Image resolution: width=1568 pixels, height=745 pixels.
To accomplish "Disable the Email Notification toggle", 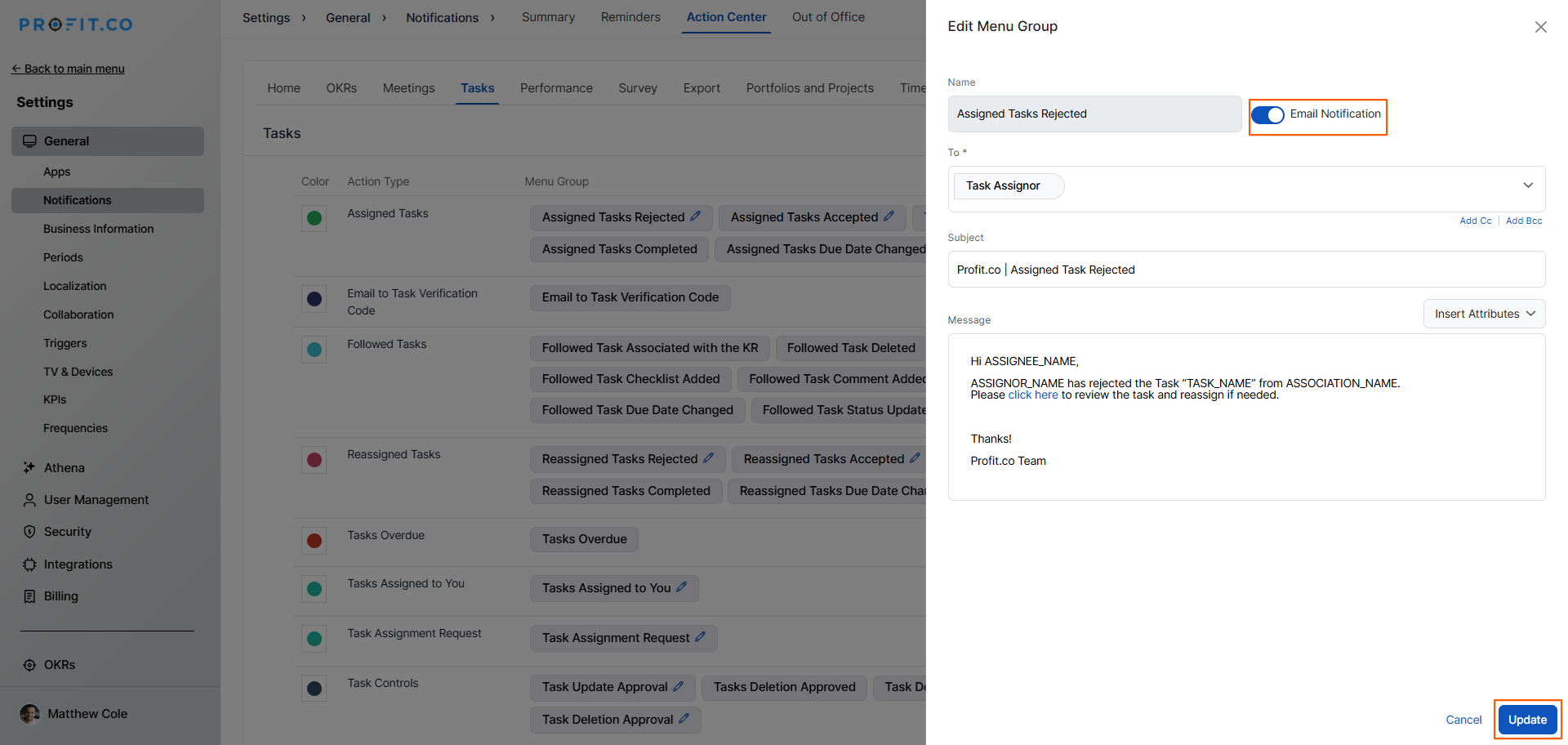I will tap(1267, 115).
